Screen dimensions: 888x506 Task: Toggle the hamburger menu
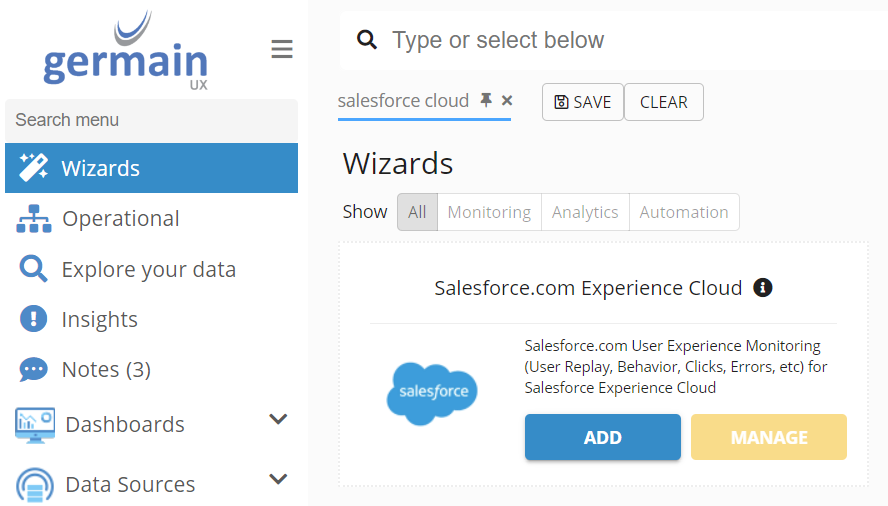point(282,49)
